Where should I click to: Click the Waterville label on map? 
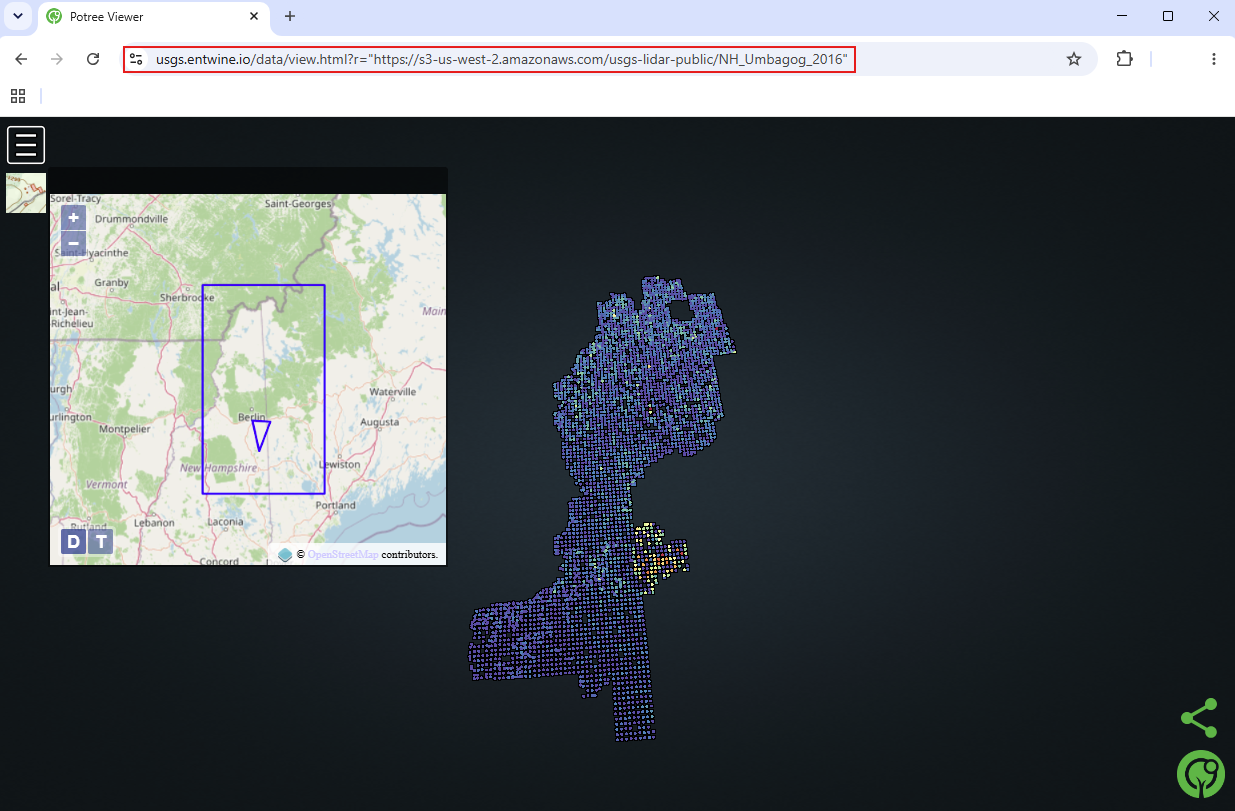point(392,391)
